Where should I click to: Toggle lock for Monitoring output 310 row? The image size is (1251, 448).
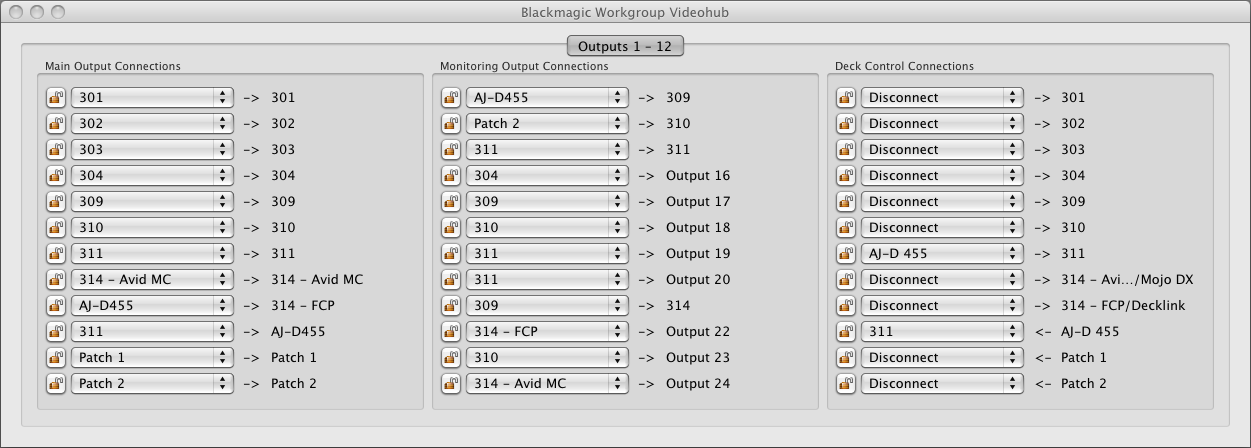click(x=451, y=124)
